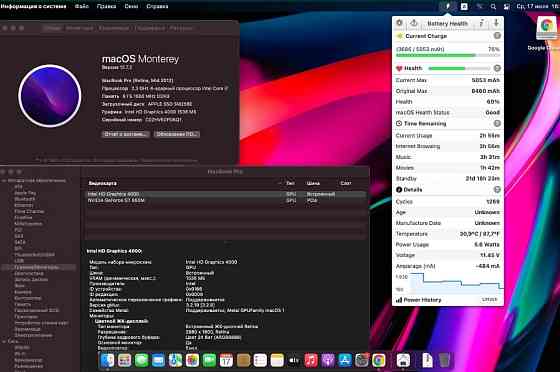This screenshot has width=560, height=372.
Task: Select SATA in the hardware sidebar
Action: (x=20, y=242)
